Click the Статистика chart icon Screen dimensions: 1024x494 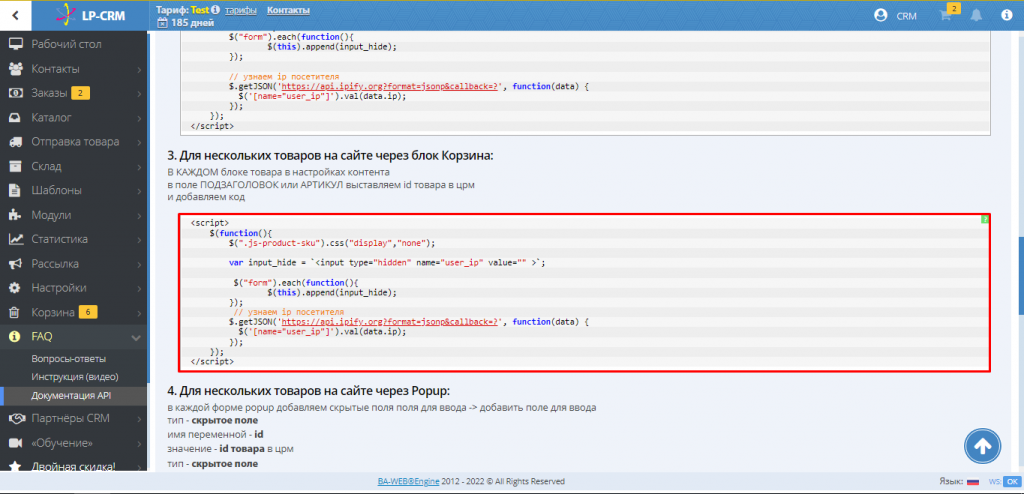click(x=16, y=239)
